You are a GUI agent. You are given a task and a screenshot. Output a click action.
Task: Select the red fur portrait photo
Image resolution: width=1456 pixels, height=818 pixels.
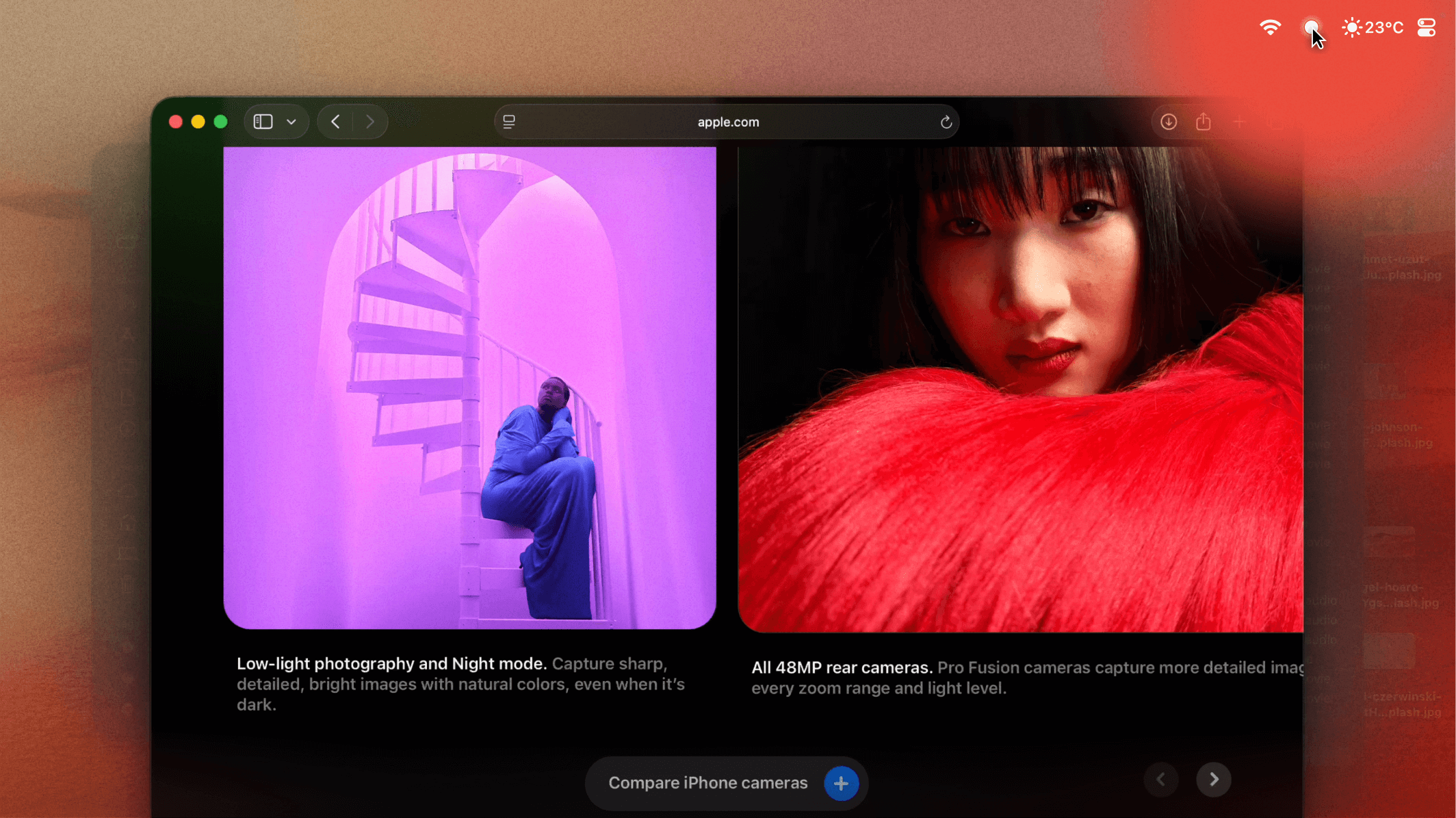pos(1019,389)
